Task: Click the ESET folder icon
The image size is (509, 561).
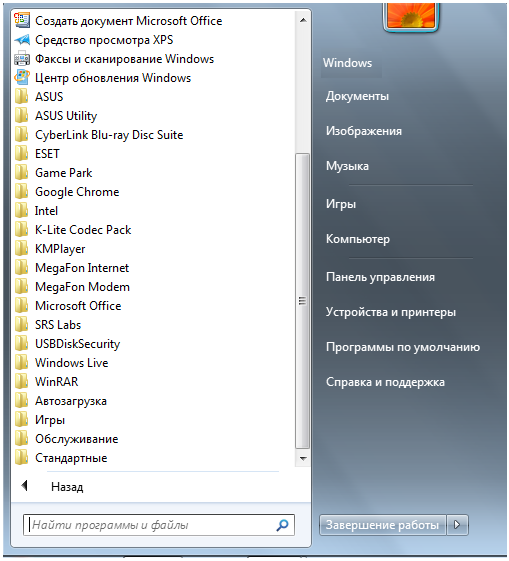Action: click(x=22, y=153)
